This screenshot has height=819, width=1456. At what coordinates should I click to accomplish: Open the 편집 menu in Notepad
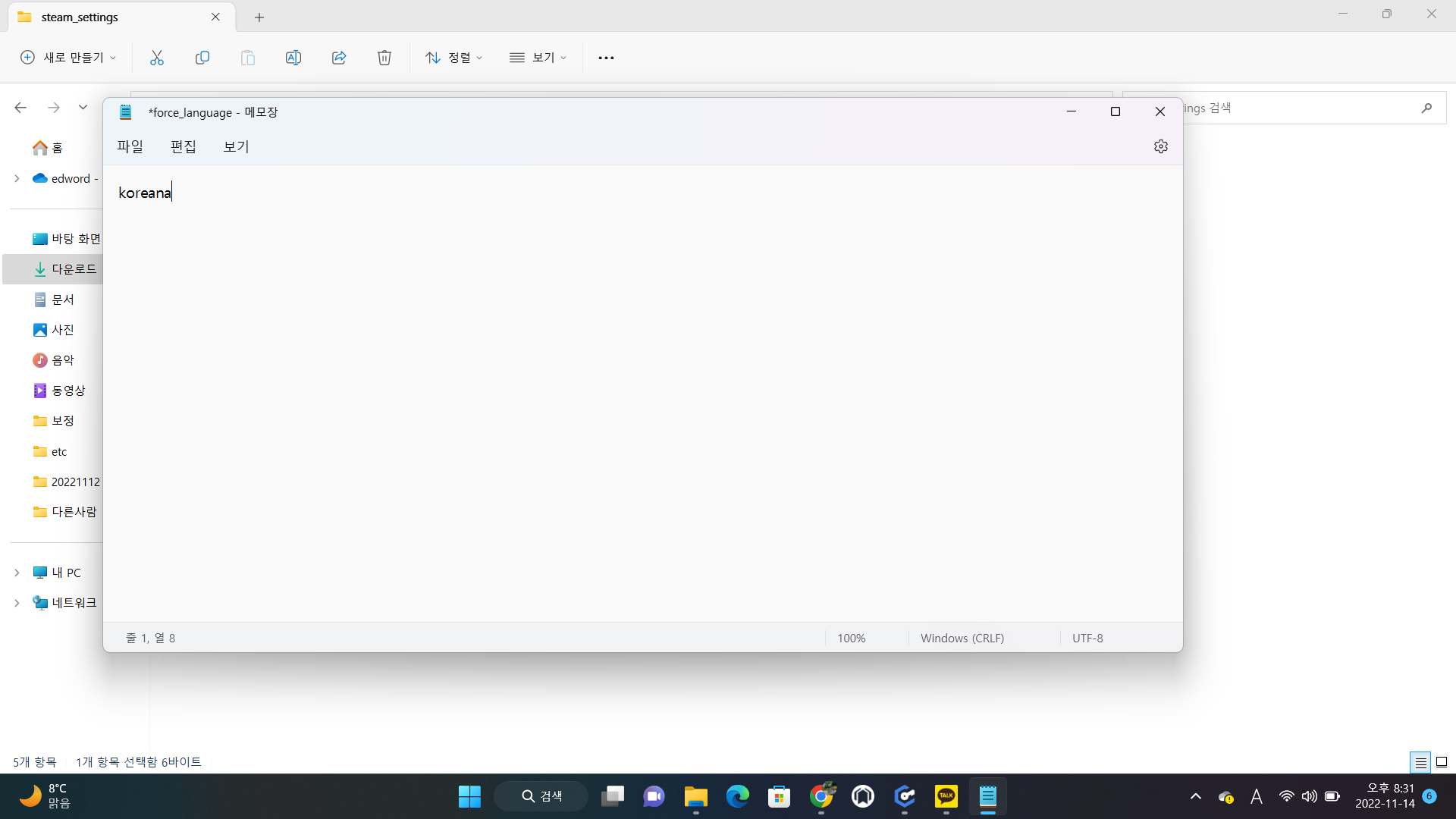click(183, 146)
